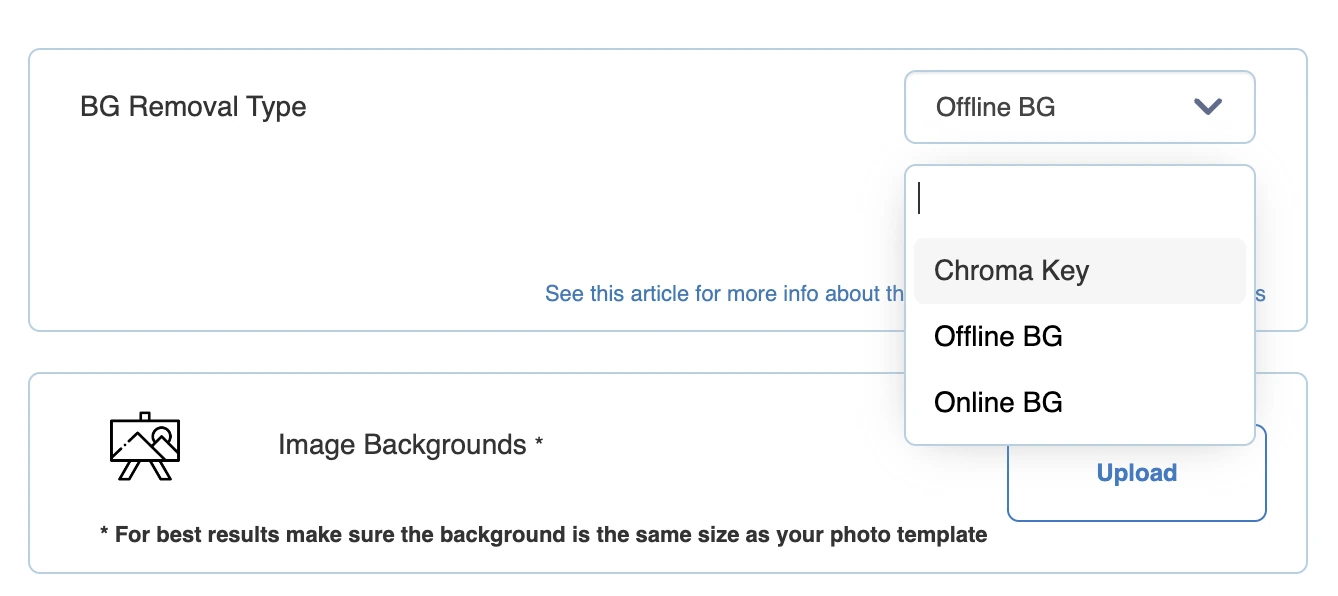Click link text visible right of dropdown list
Viewport: 1338px width, 596px height.
coord(1260,295)
